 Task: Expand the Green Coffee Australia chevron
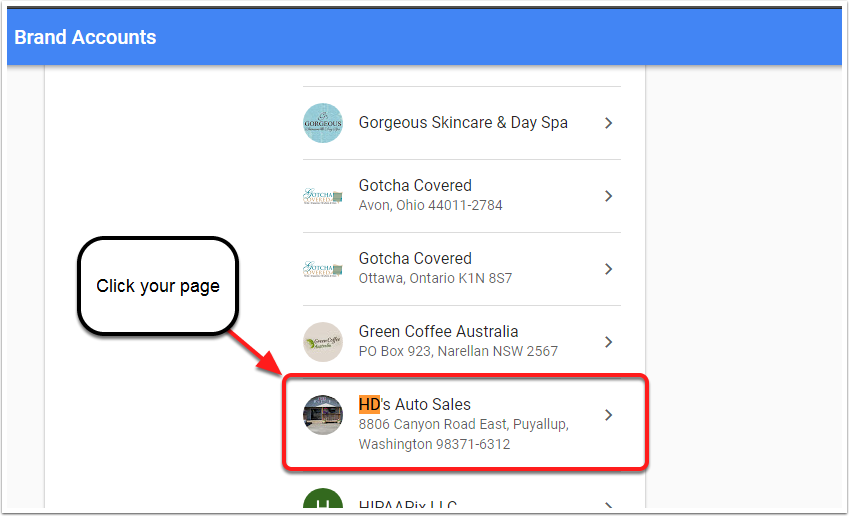click(609, 342)
